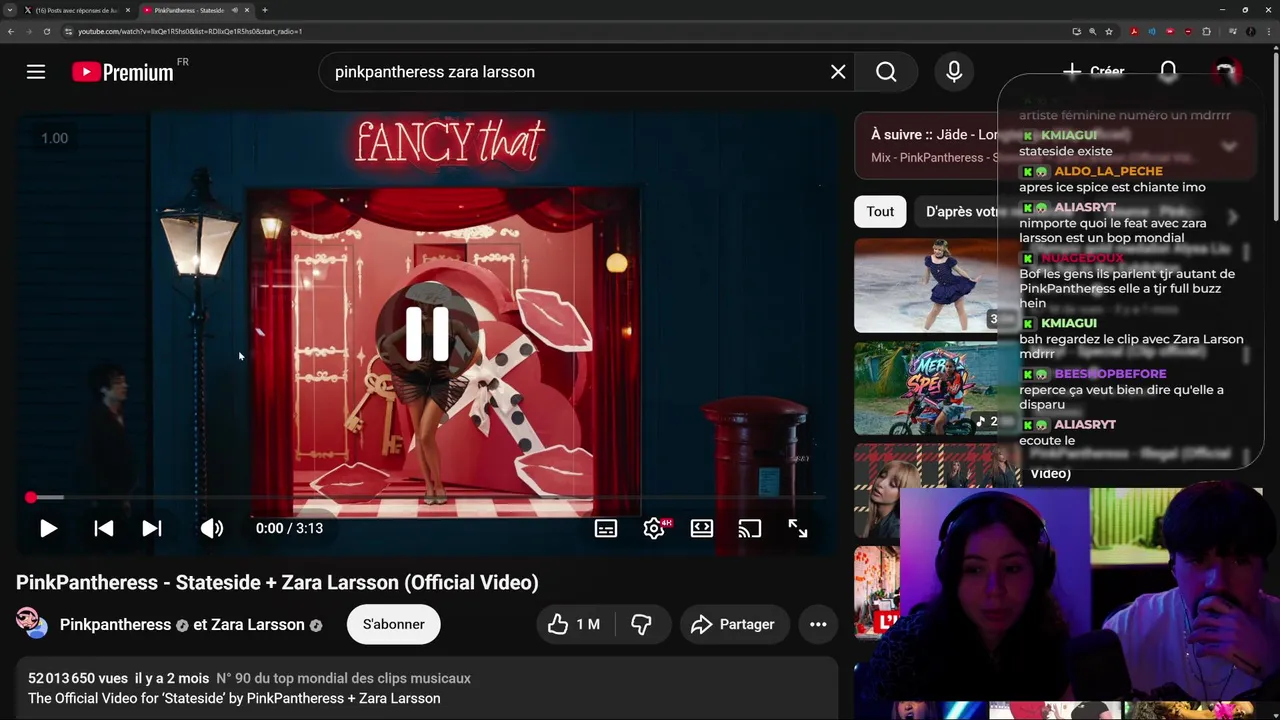Like the video (1 M)
The width and height of the screenshot is (1280, 720).
pos(574,624)
